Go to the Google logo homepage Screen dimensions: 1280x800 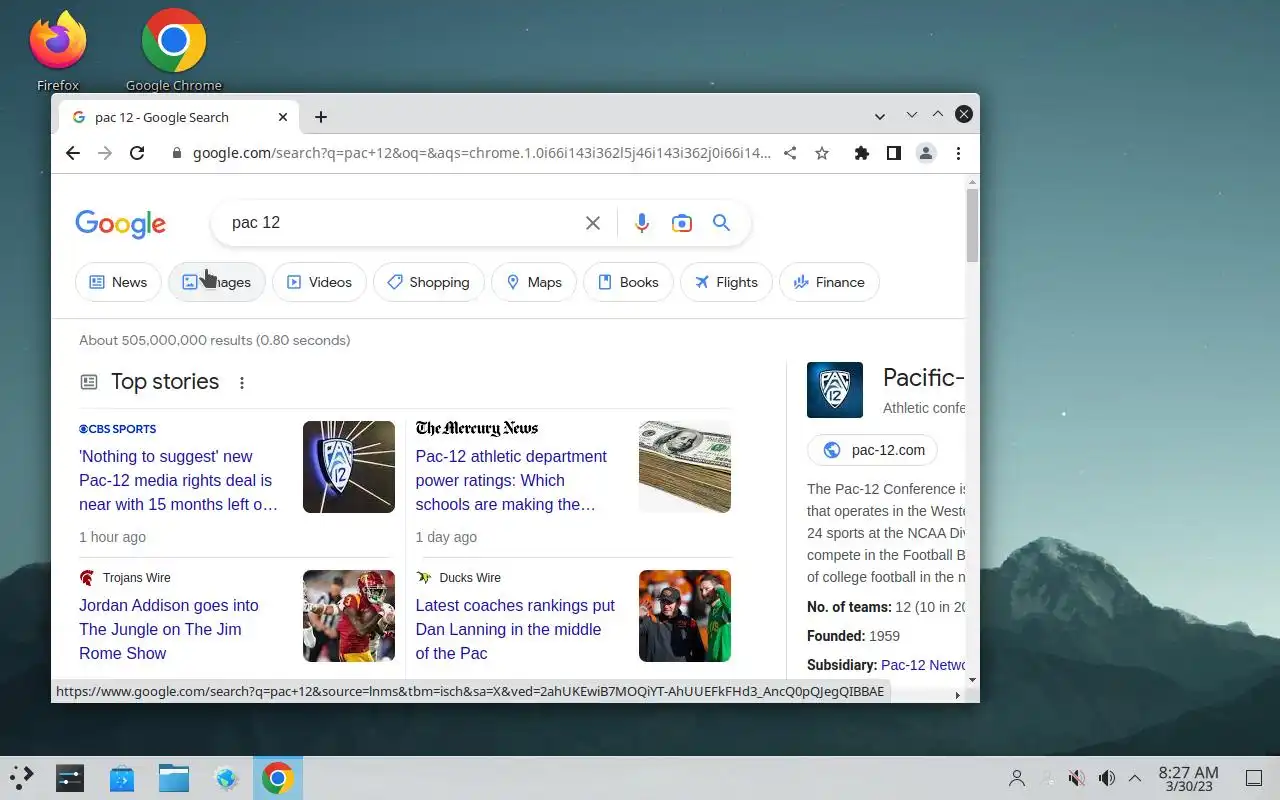tap(120, 224)
